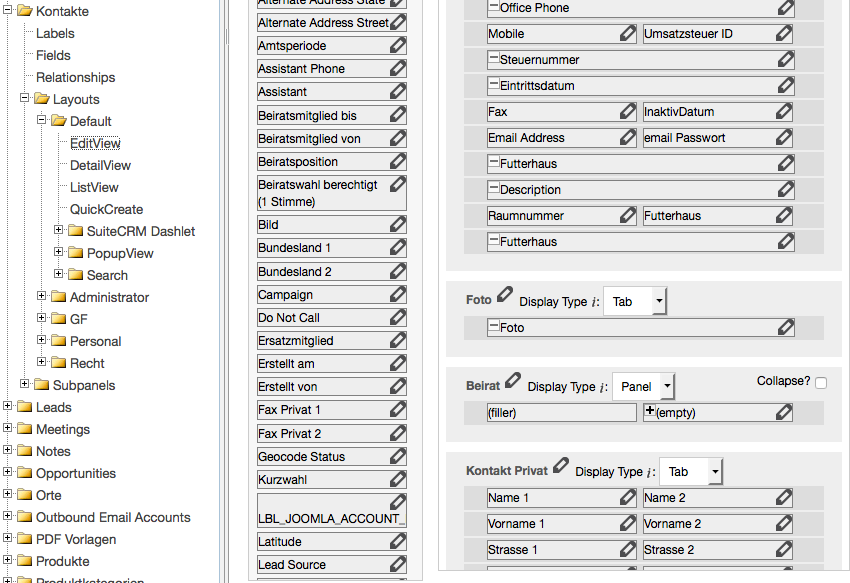Viewport: 850px width, 583px height.
Task: Open the EditView layout
Action: click(95, 143)
